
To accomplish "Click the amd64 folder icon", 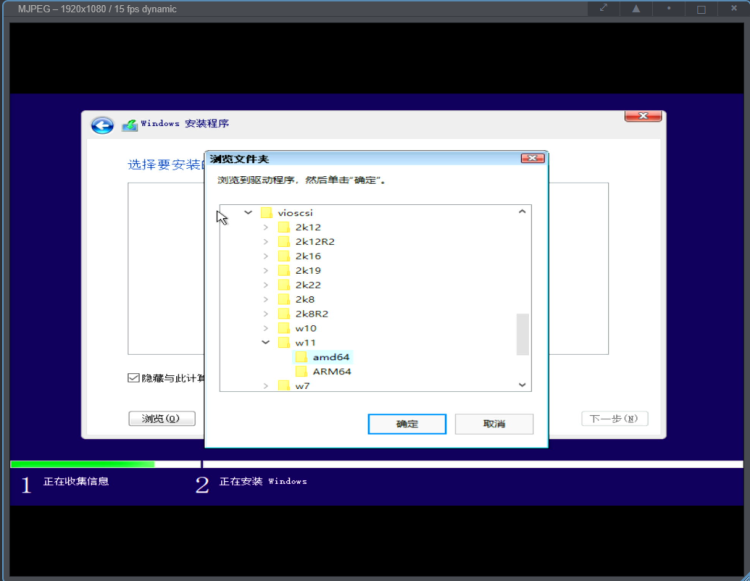I will (x=301, y=357).
